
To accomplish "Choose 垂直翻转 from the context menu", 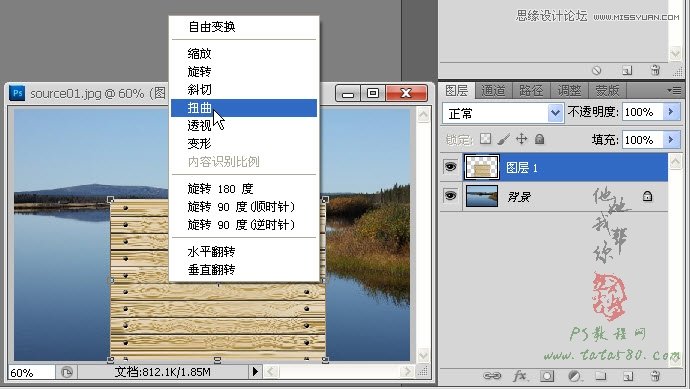I will pyautogui.click(x=211, y=270).
